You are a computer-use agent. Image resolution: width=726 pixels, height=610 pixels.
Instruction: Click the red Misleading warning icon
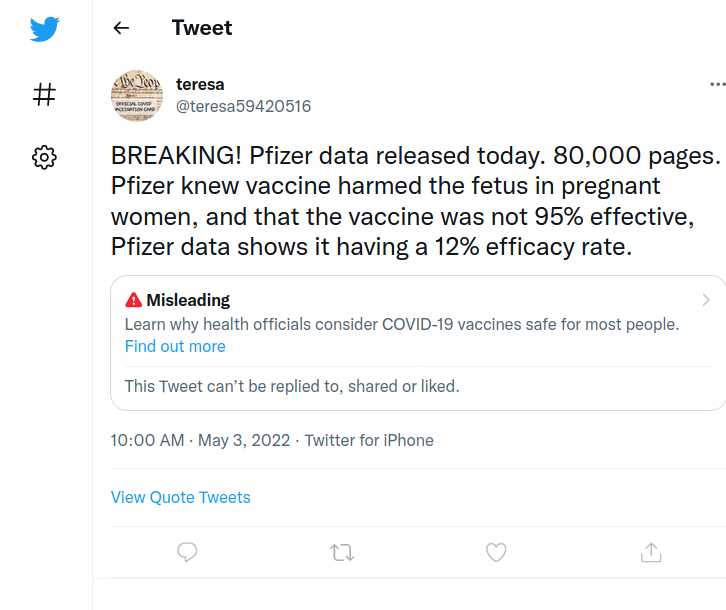pos(133,300)
